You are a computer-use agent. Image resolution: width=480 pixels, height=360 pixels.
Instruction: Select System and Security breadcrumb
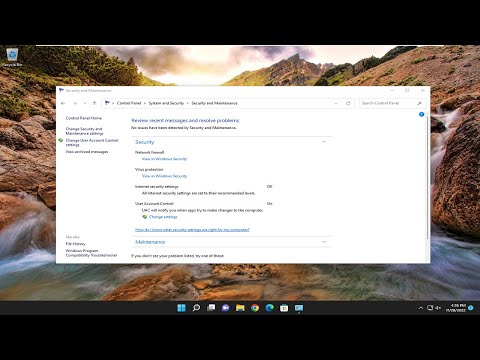166,103
